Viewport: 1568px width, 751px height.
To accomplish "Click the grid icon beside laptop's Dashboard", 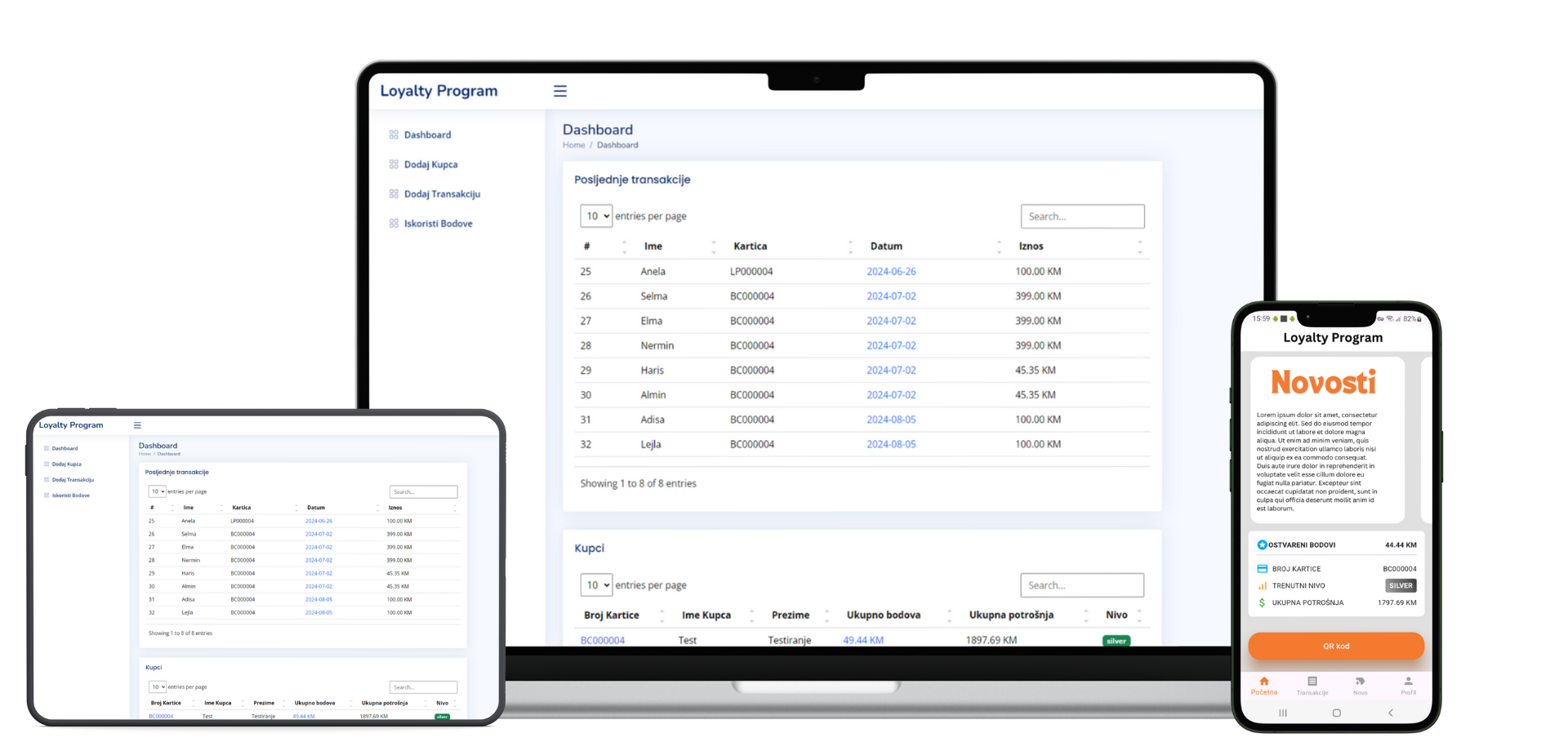I will point(394,135).
